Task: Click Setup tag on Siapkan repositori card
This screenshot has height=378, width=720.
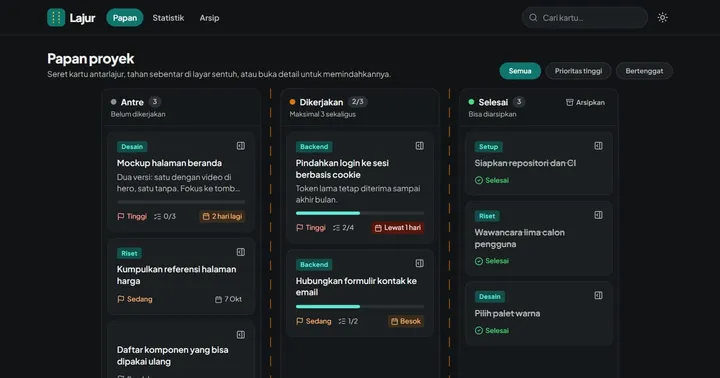Action: [489, 147]
